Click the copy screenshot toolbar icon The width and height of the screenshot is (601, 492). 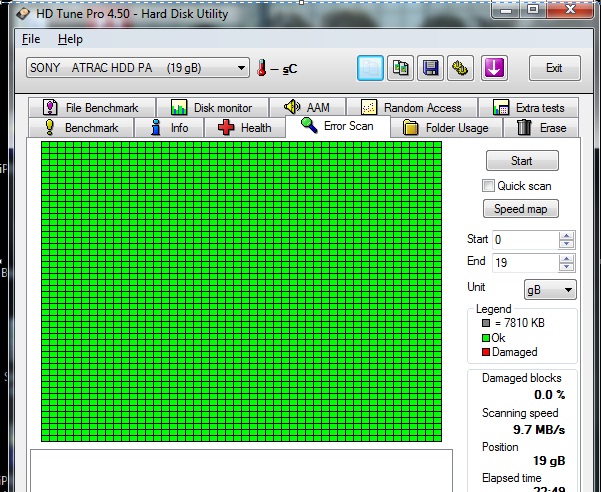(x=401, y=68)
